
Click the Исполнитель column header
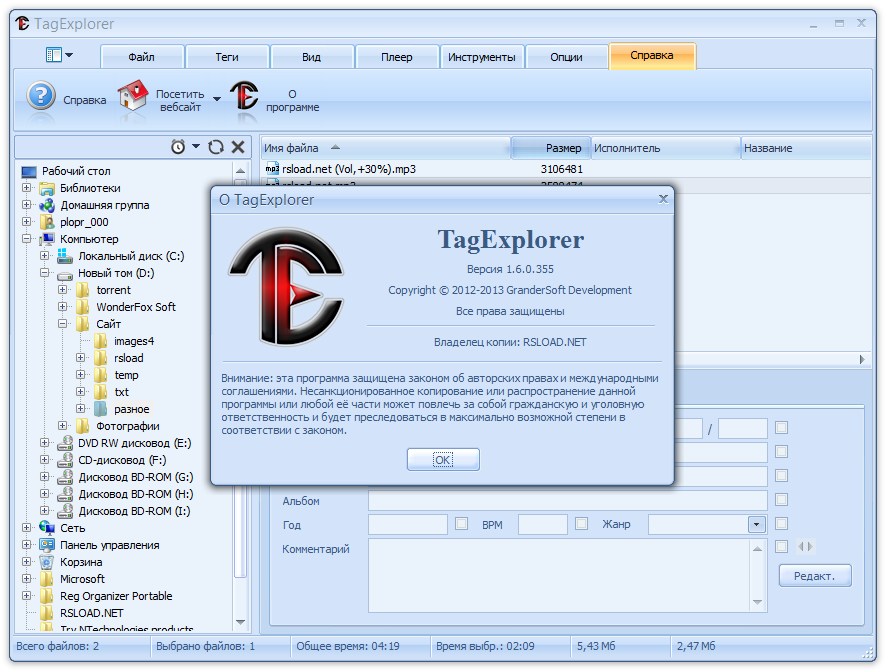click(666, 148)
